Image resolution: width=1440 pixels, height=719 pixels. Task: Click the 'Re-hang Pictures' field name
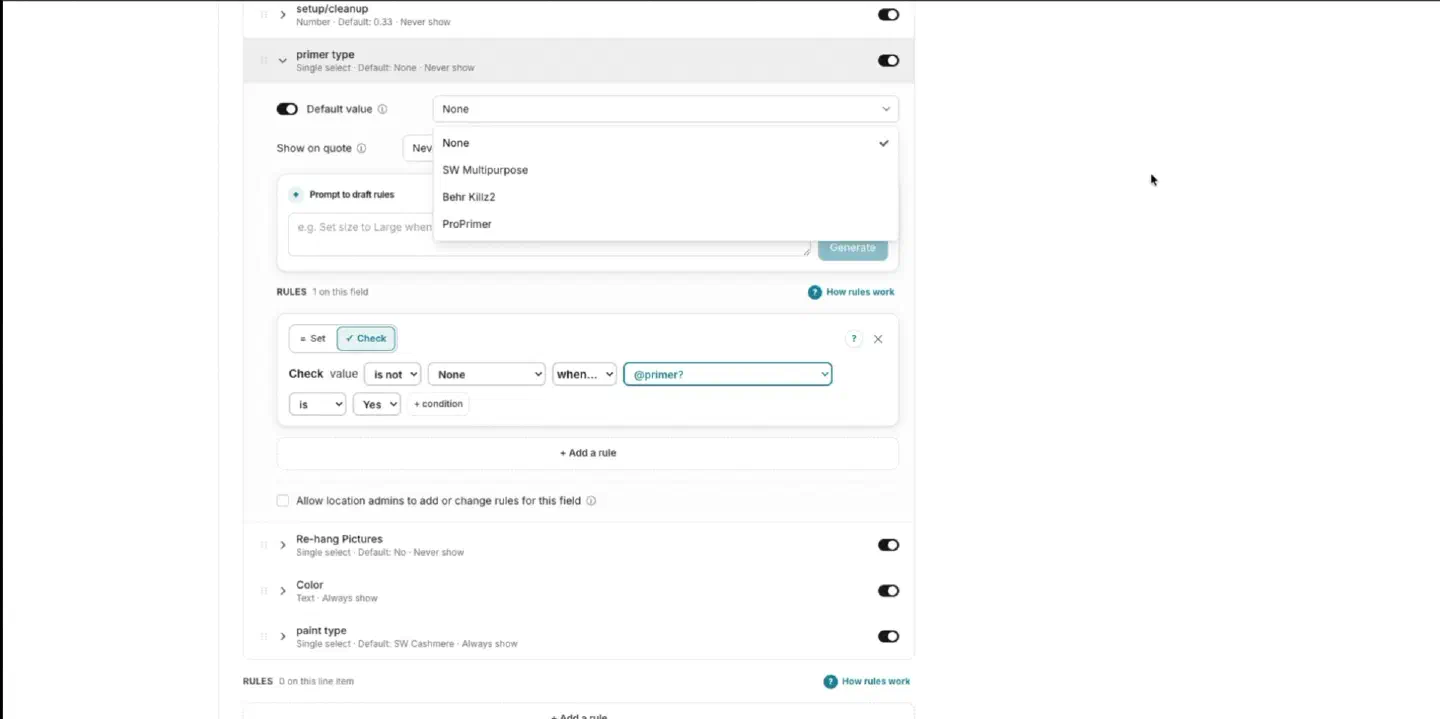point(339,539)
